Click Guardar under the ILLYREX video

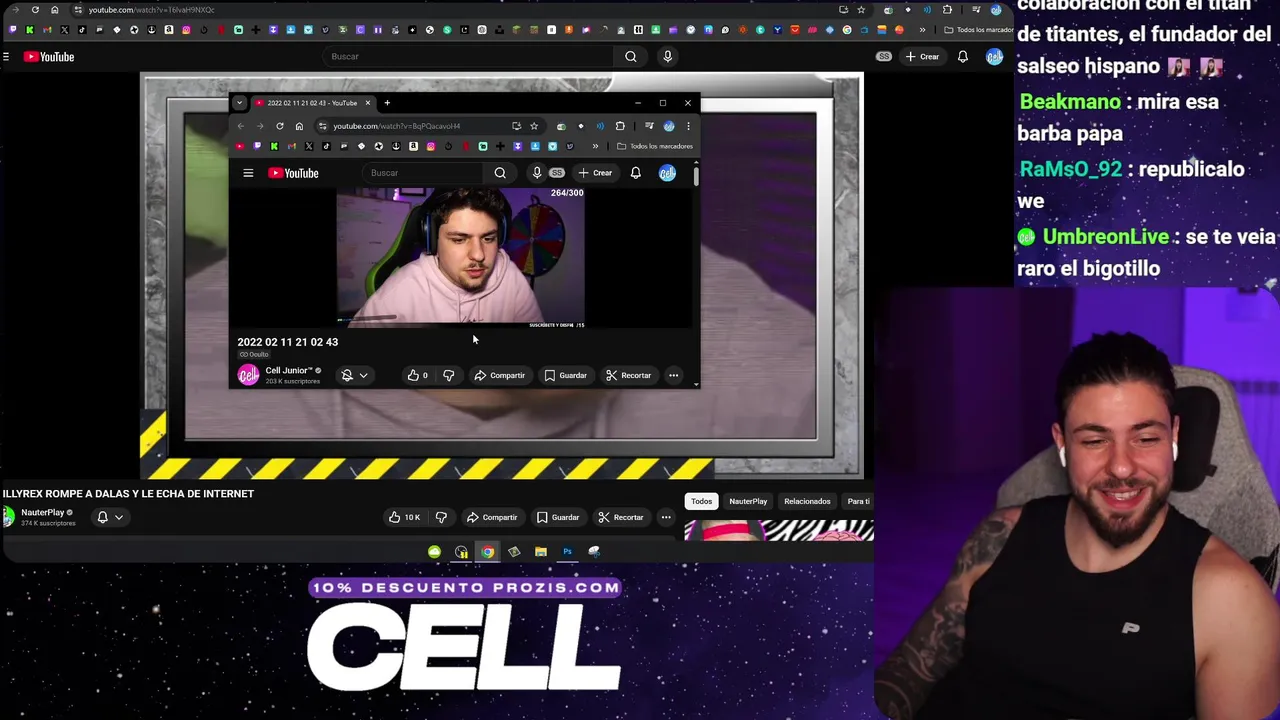coord(558,517)
